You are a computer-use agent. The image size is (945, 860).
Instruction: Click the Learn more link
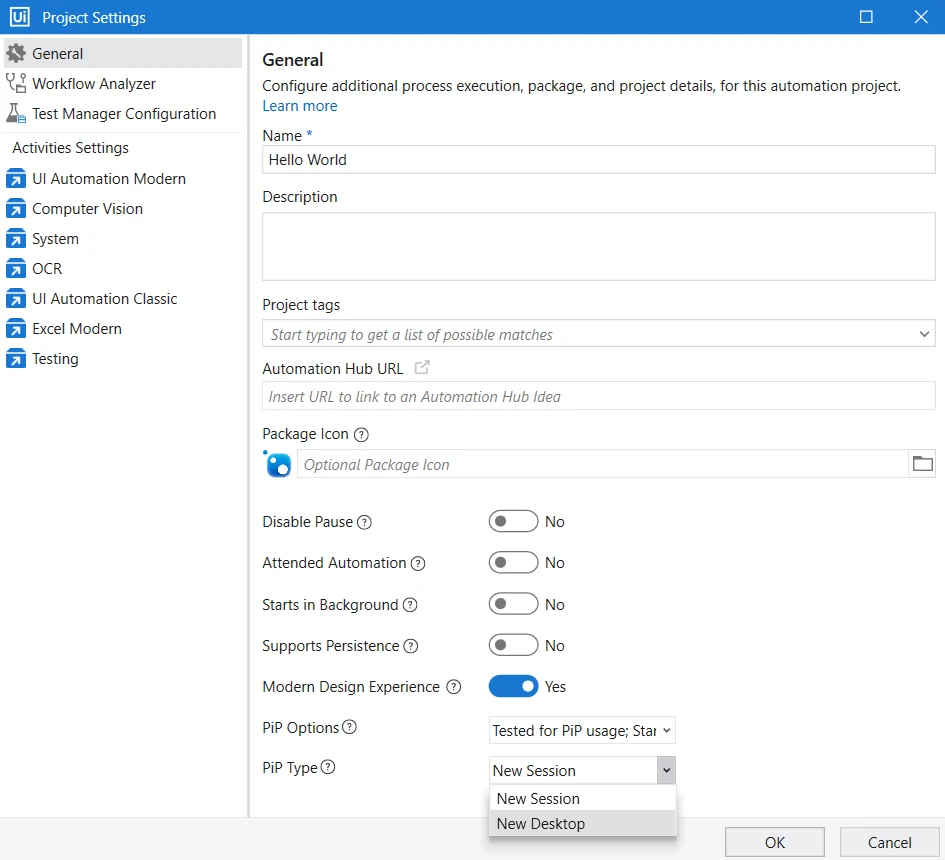300,106
